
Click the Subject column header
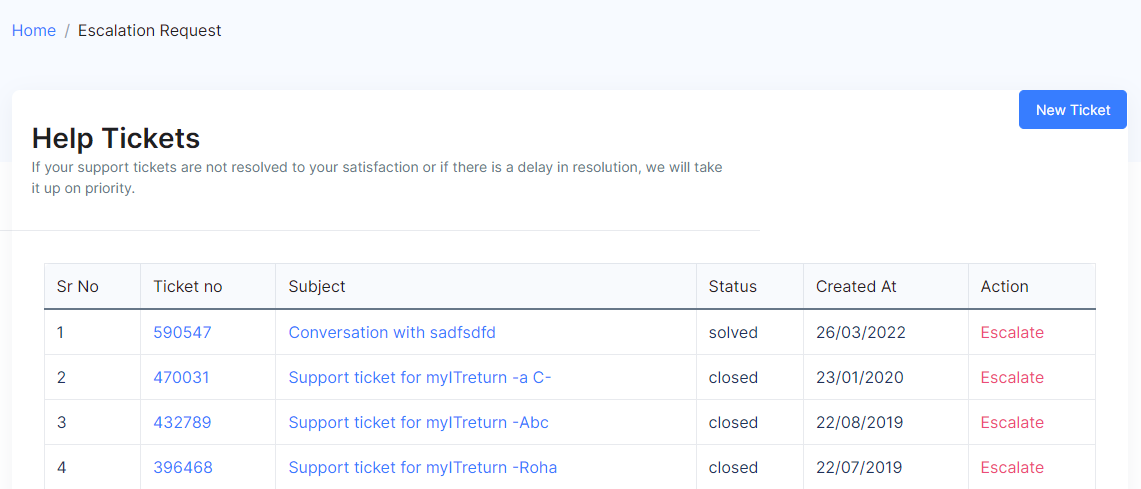317,287
